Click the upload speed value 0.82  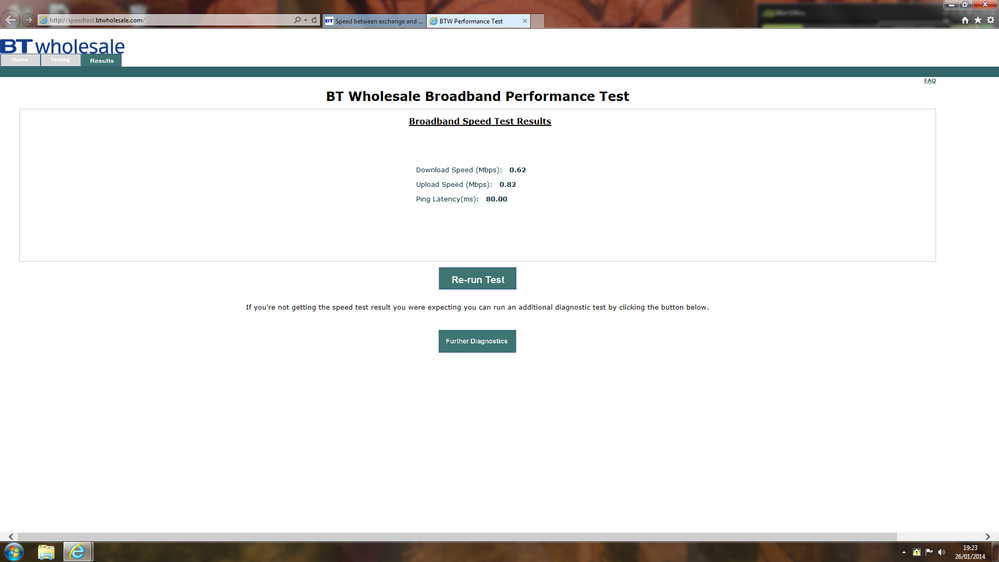508,185
